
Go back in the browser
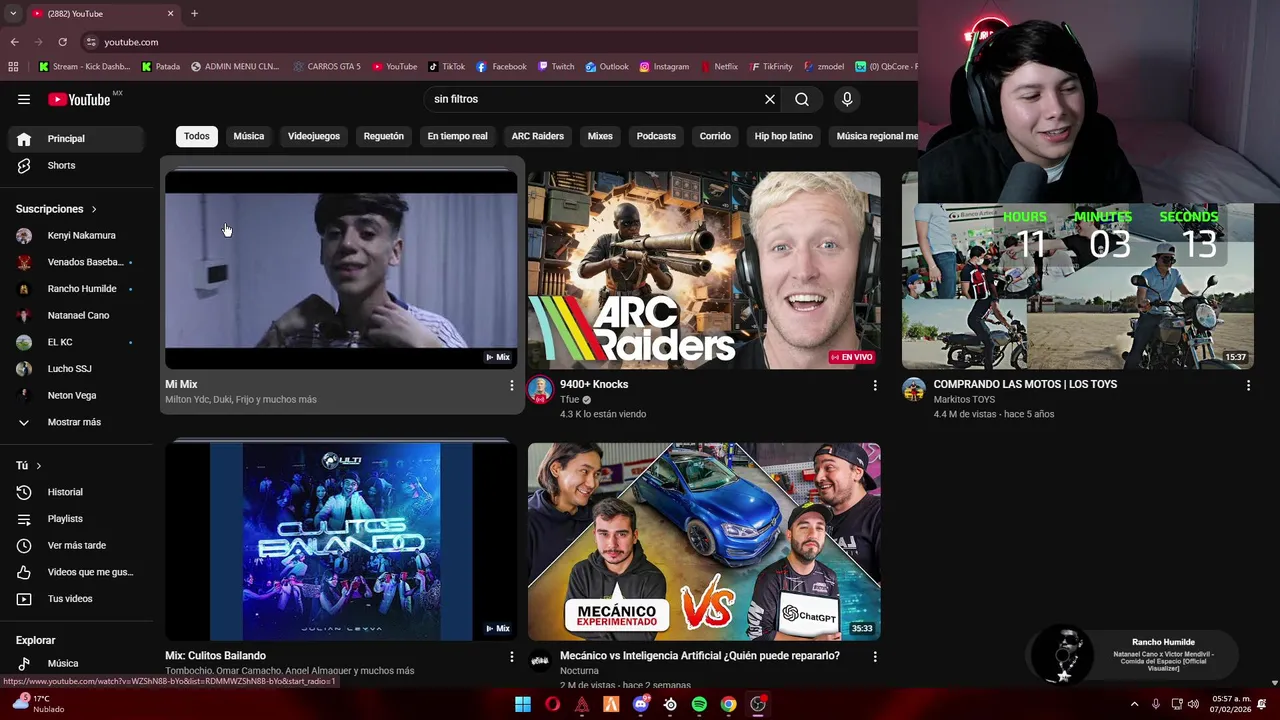(14, 42)
